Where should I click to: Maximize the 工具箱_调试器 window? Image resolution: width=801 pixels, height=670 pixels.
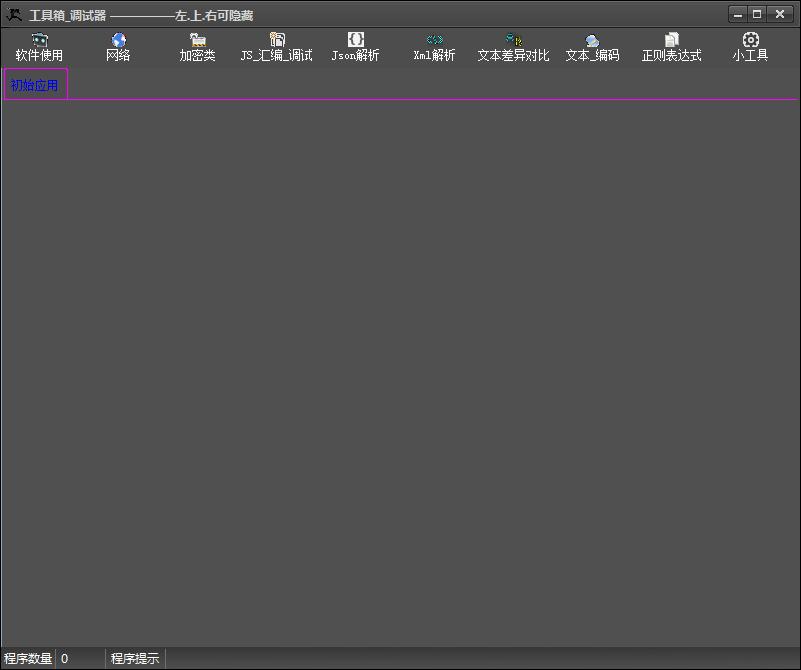pyautogui.click(x=757, y=14)
